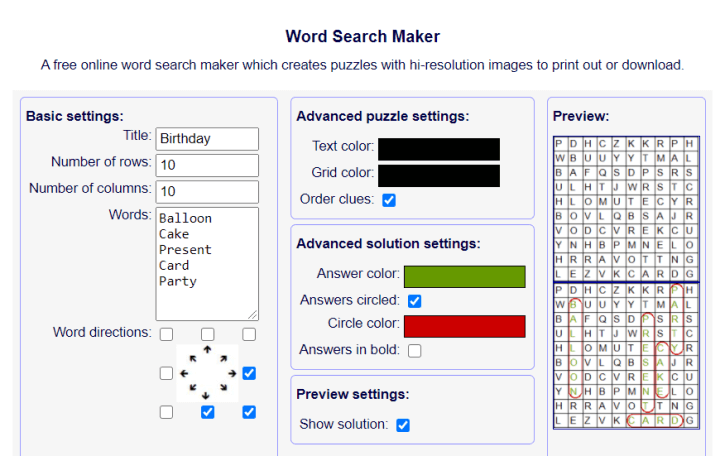720x456 pixels.
Task: Enable the up-left word direction checkbox
Action: pyautogui.click(x=166, y=334)
